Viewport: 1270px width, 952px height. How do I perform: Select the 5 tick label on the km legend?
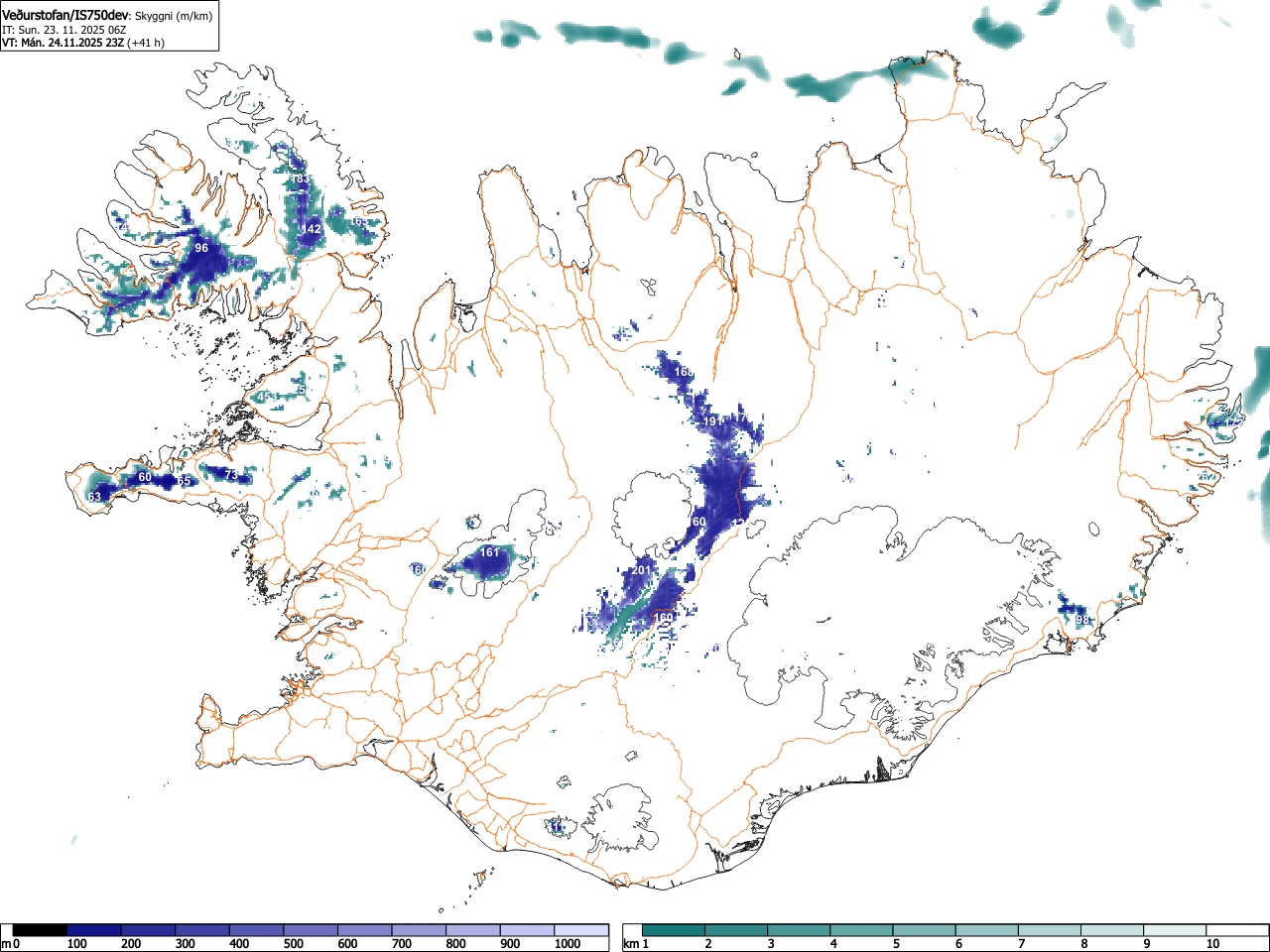(x=896, y=944)
